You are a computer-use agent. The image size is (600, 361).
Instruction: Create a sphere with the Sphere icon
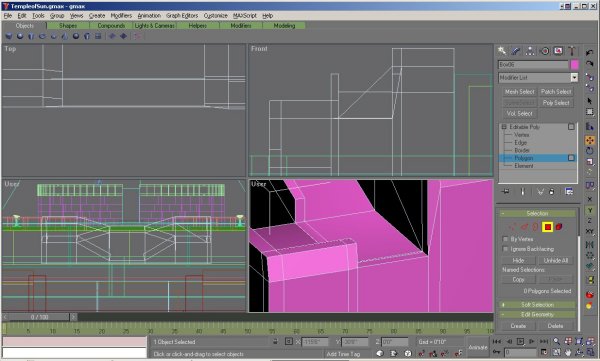coord(20,36)
